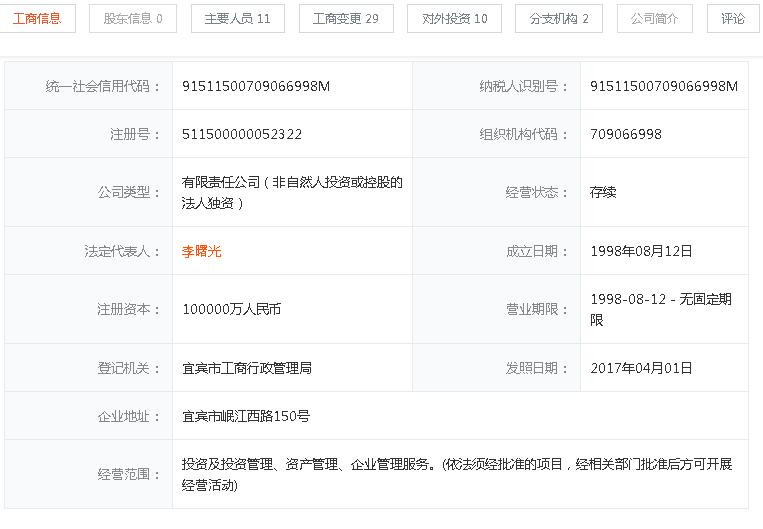Image resolution: width=763 pixels, height=529 pixels.
Task: Click the registered capital 100000万人民币
Action: coord(231,309)
